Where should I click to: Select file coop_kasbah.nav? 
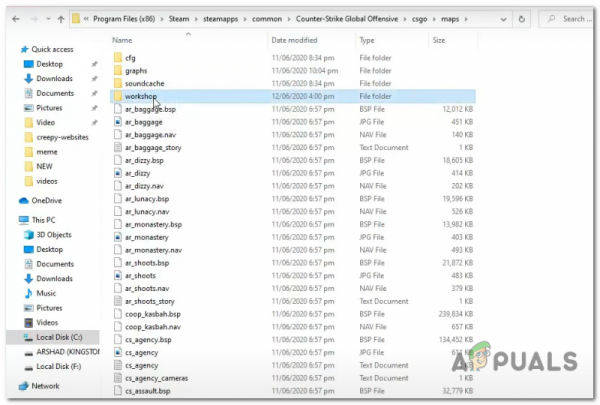point(153,327)
